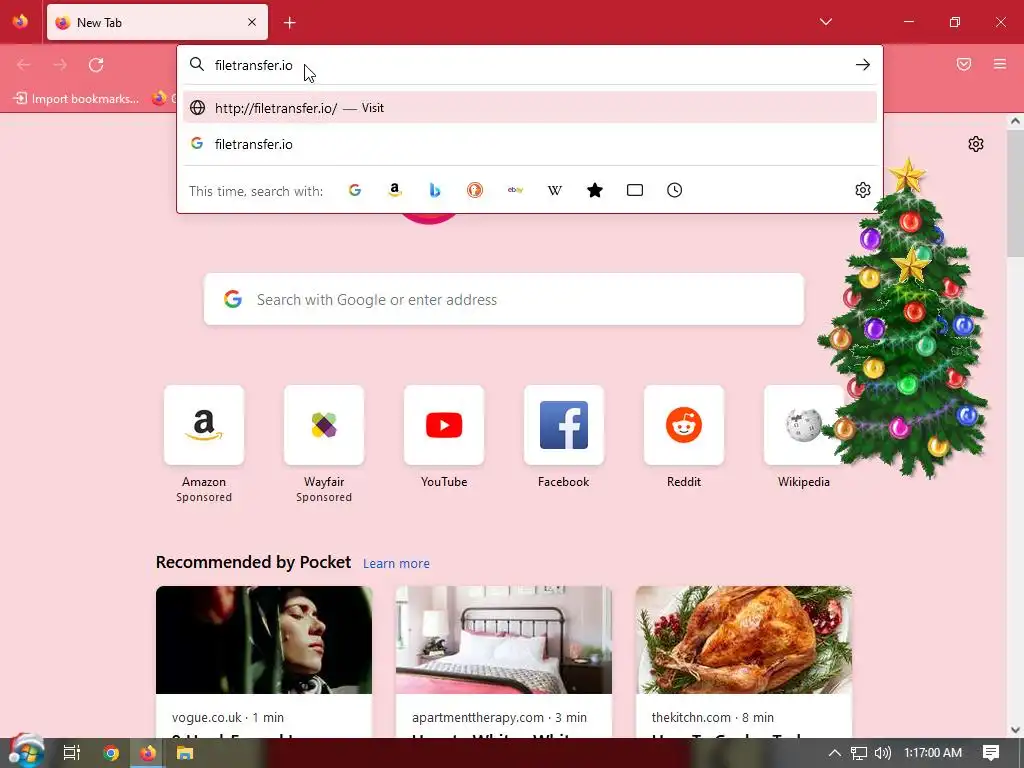Open the notification center icon

click(x=991, y=753)
